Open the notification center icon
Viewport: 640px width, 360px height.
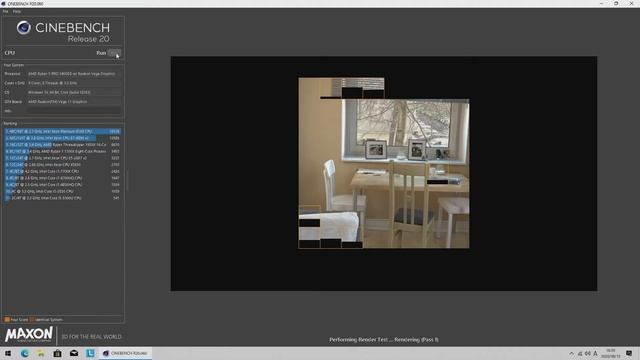tap(629, 353)
